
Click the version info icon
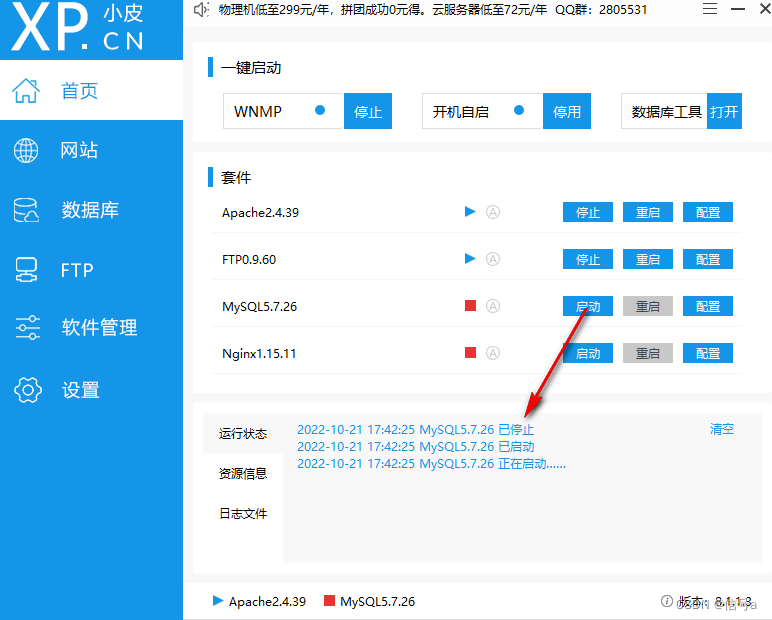[667, 601]
